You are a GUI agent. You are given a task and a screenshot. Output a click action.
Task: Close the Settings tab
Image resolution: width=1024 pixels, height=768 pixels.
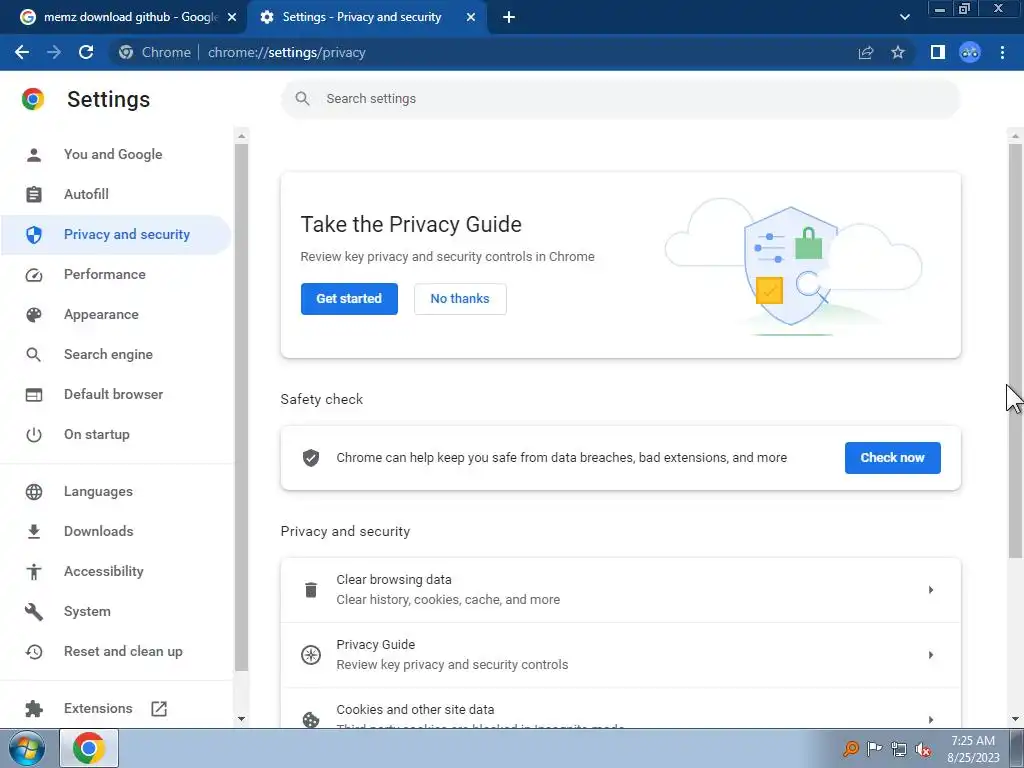pos(471,17)
